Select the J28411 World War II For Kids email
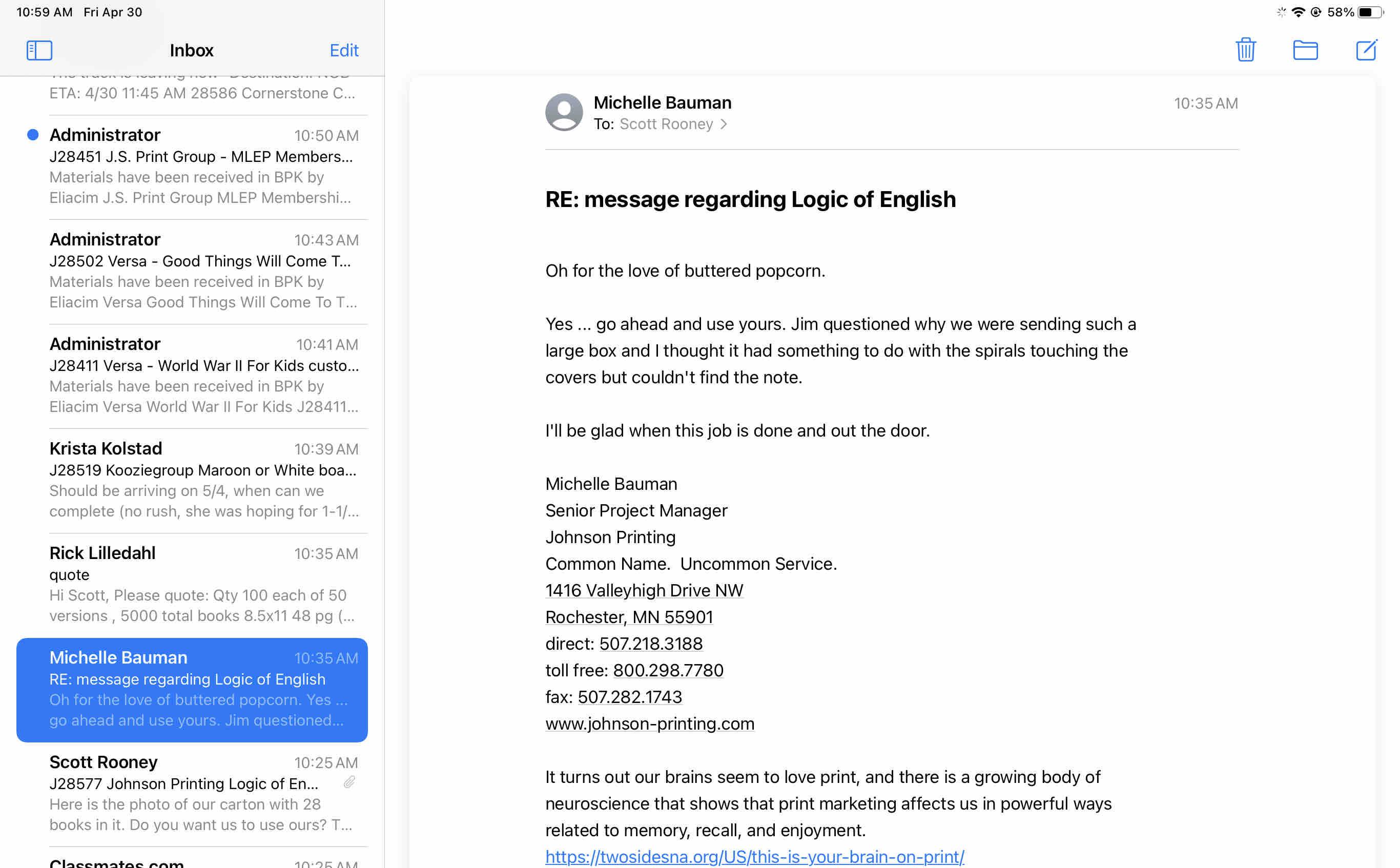The image size is (1400, 868). pos(203,375)
